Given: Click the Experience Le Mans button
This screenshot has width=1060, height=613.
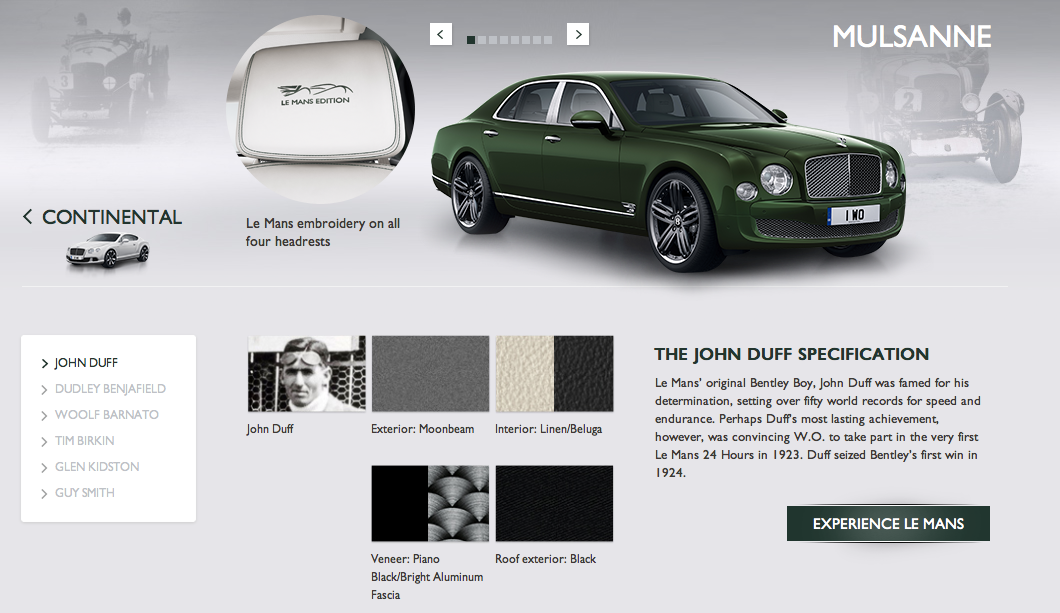Looking at the screenshot, I should 888,524.
